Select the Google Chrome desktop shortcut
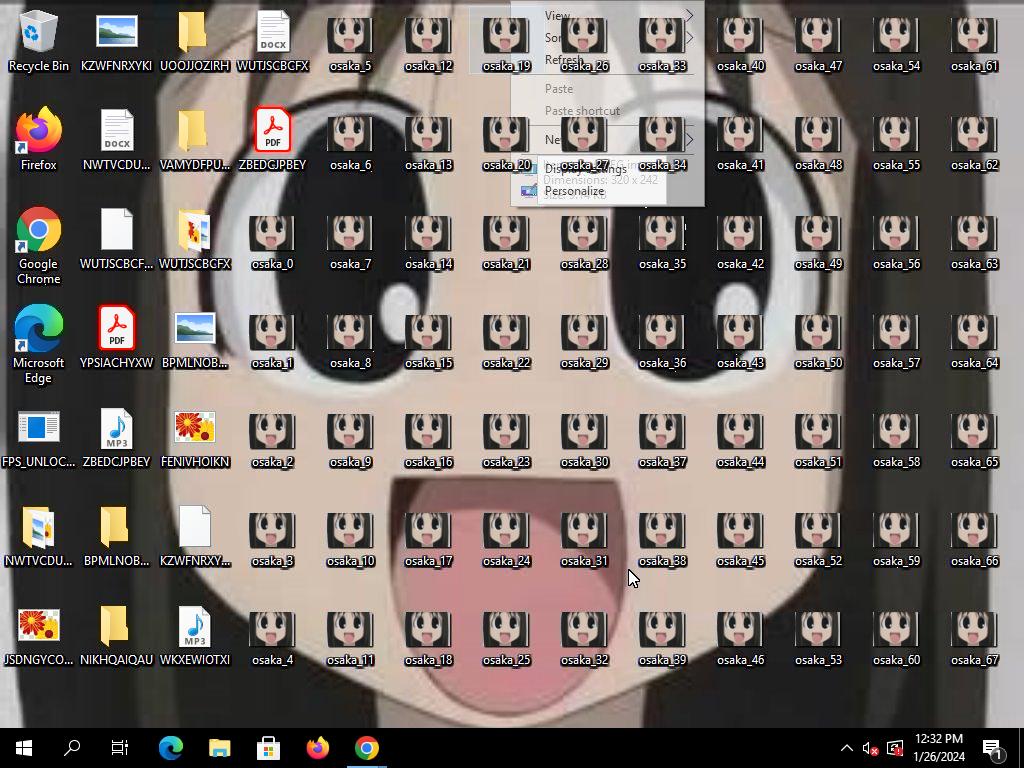Screen dimensions: 1024x768 click(39, 246)
